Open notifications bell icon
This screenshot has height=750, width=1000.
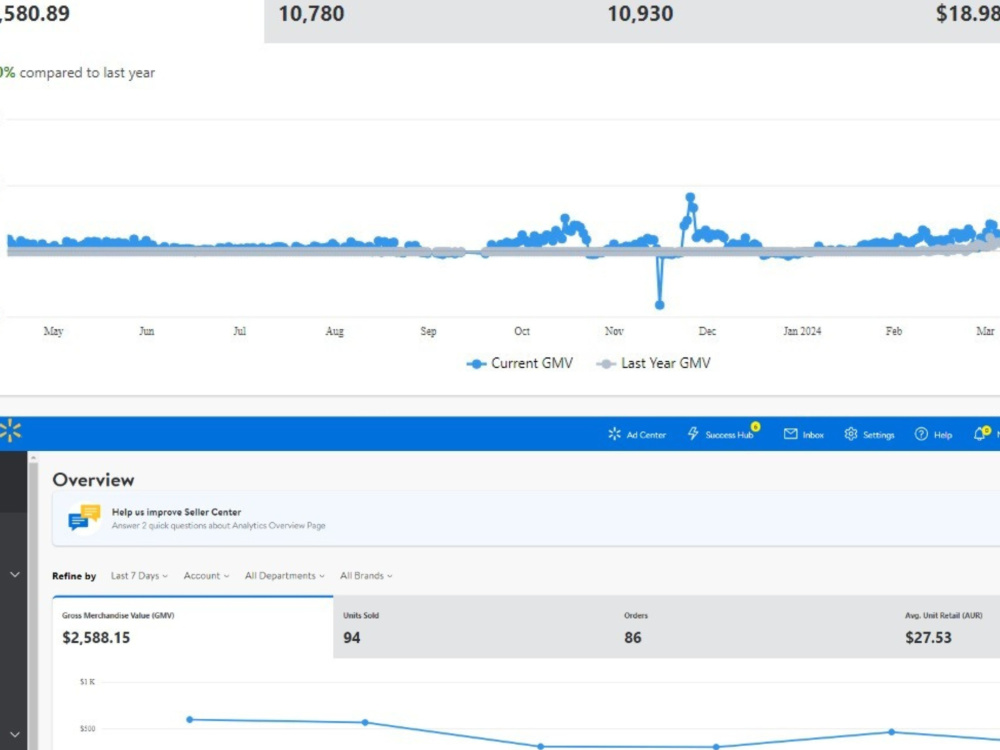980,434
